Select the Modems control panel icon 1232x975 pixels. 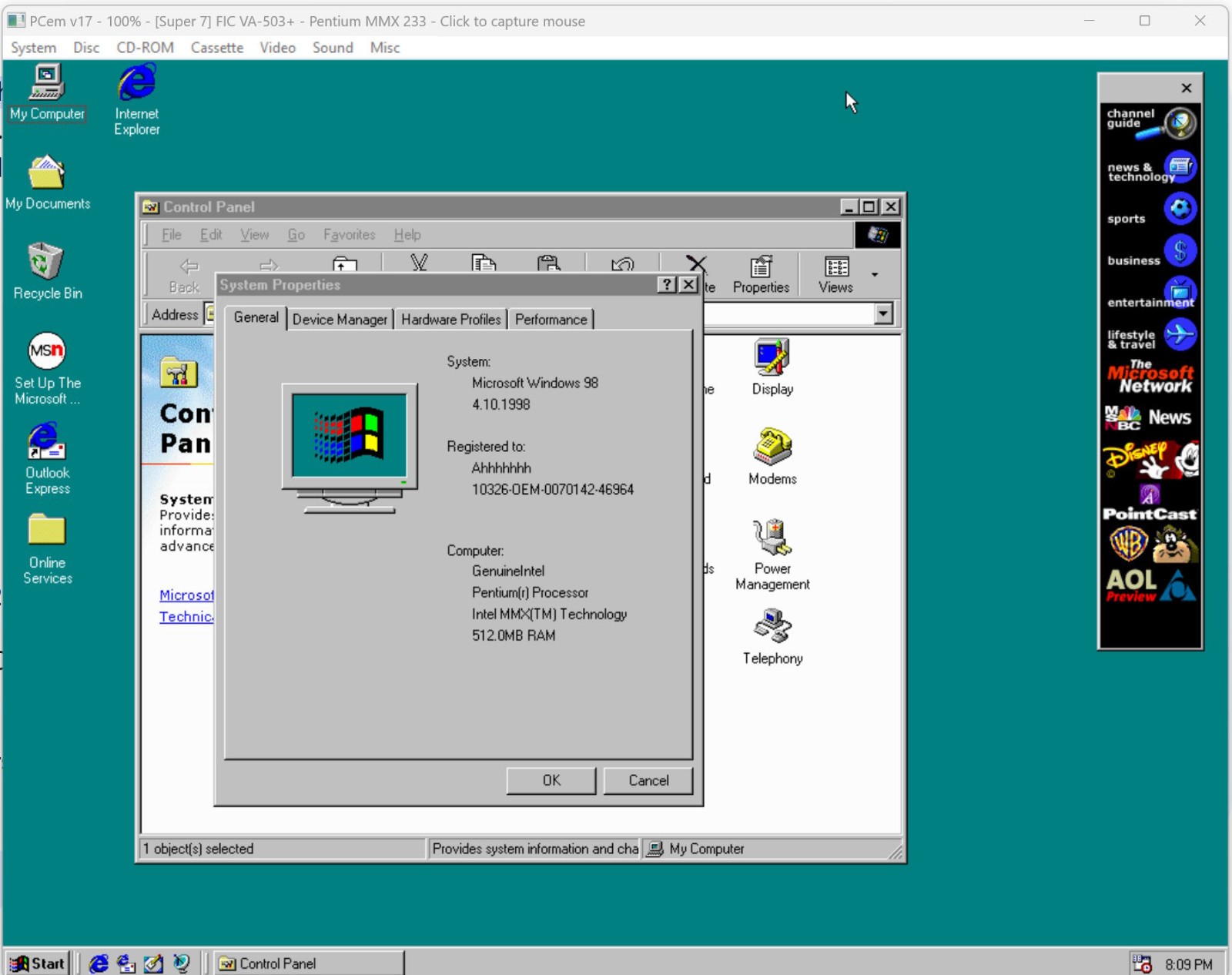click(x=772, y=457)
